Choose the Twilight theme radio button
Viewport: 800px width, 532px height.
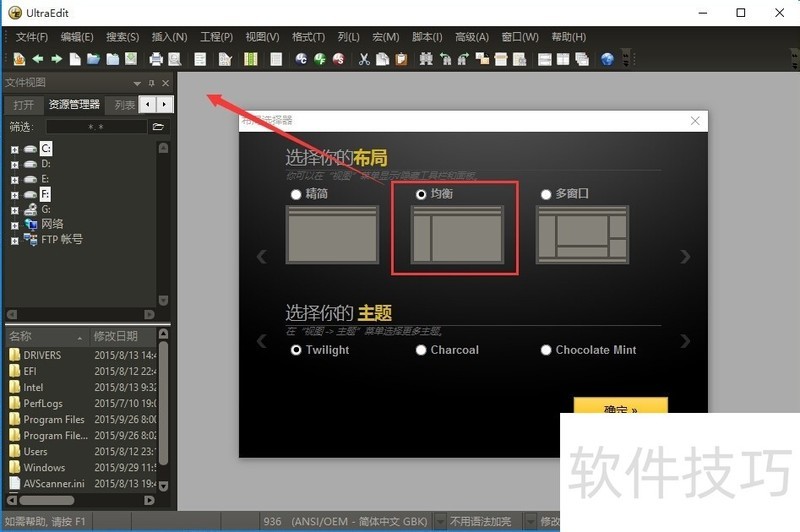pyautogui.click(x=296, y=350)
